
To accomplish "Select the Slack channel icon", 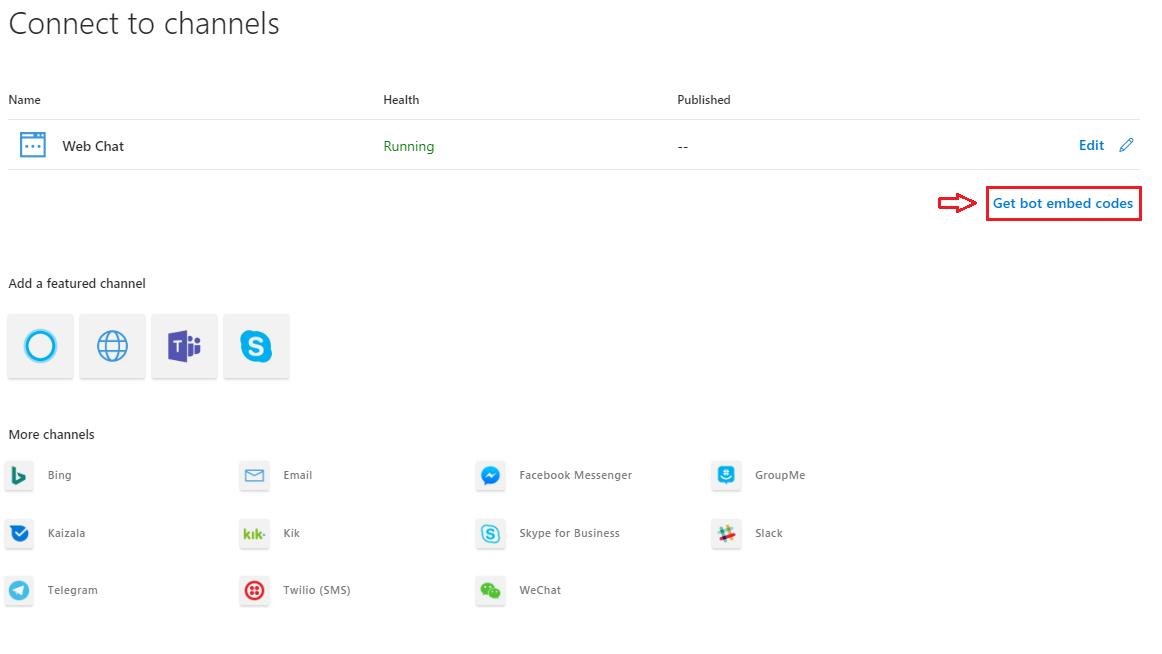I will pyautogui.click(x=726, y=534).
